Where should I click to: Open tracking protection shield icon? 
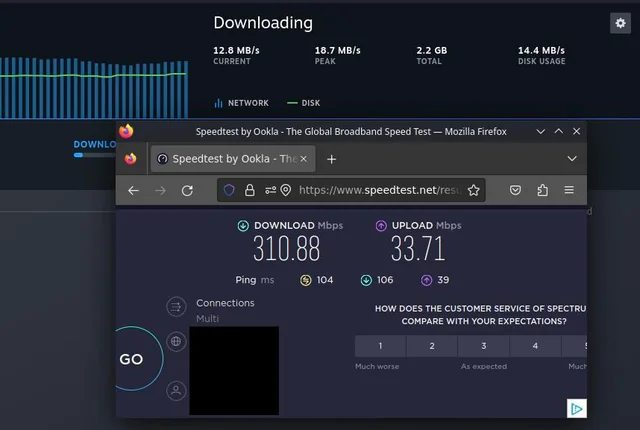(229, 190)
